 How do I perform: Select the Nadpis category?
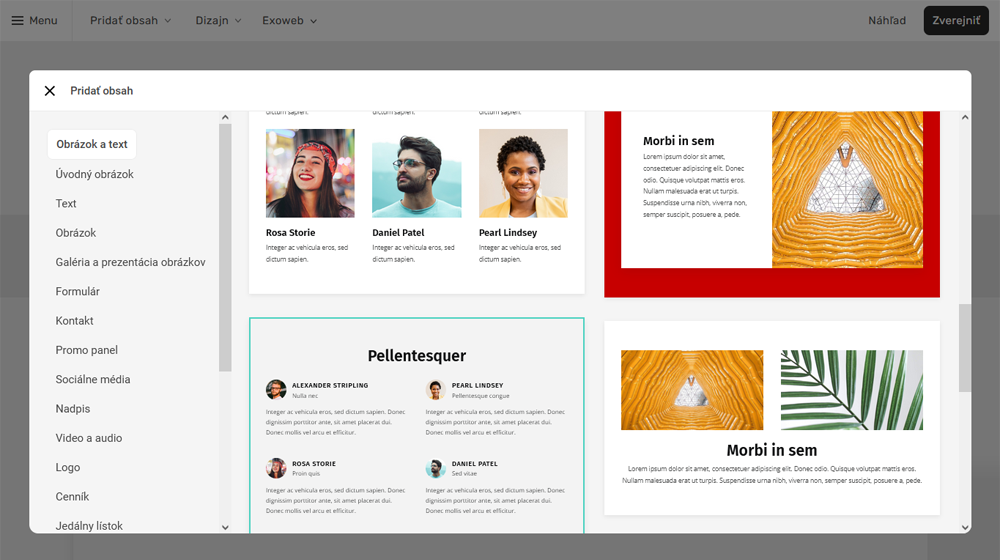(73, 409)
